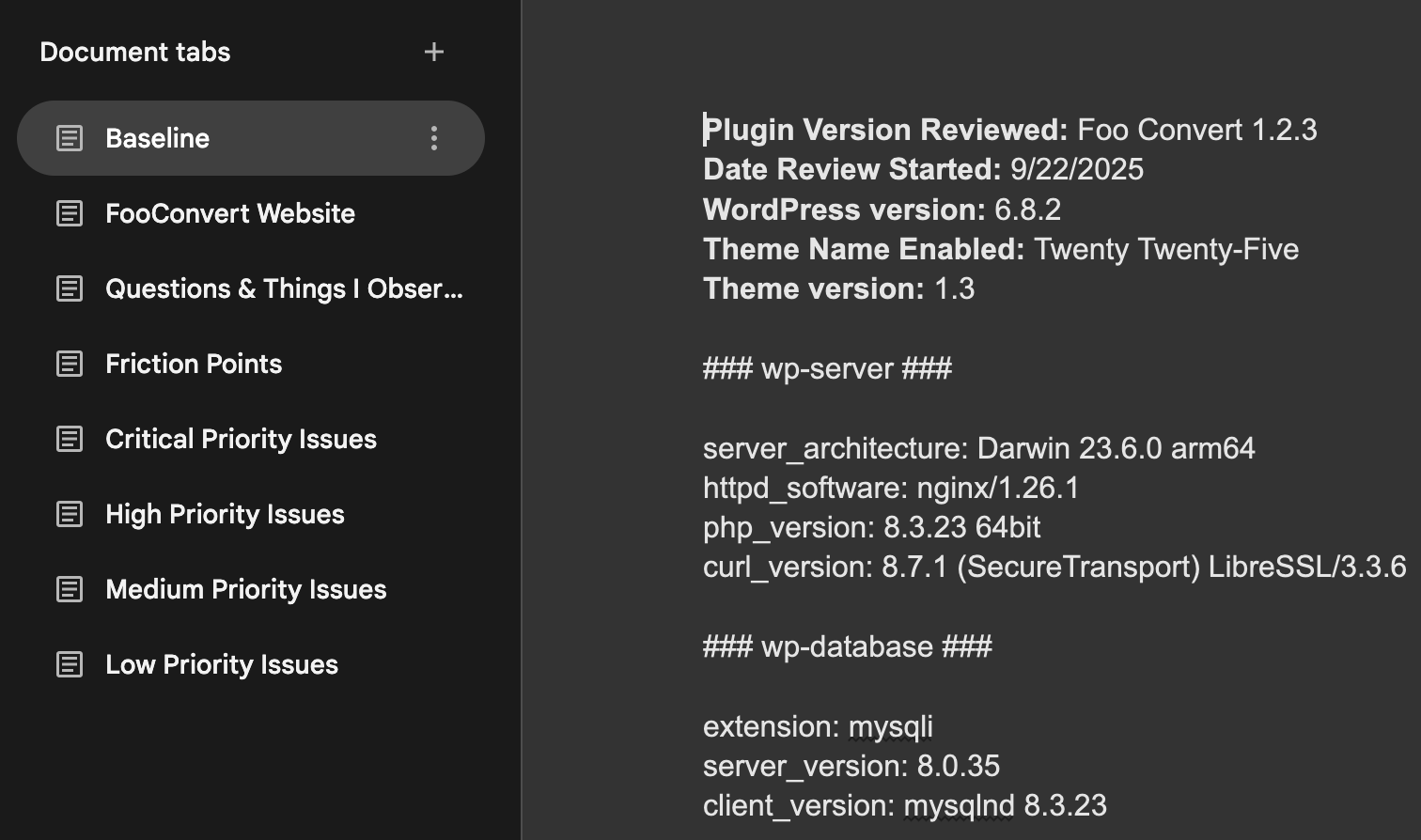
Task: Switch to the Medium Priority Issues tab
Action: 246,589
